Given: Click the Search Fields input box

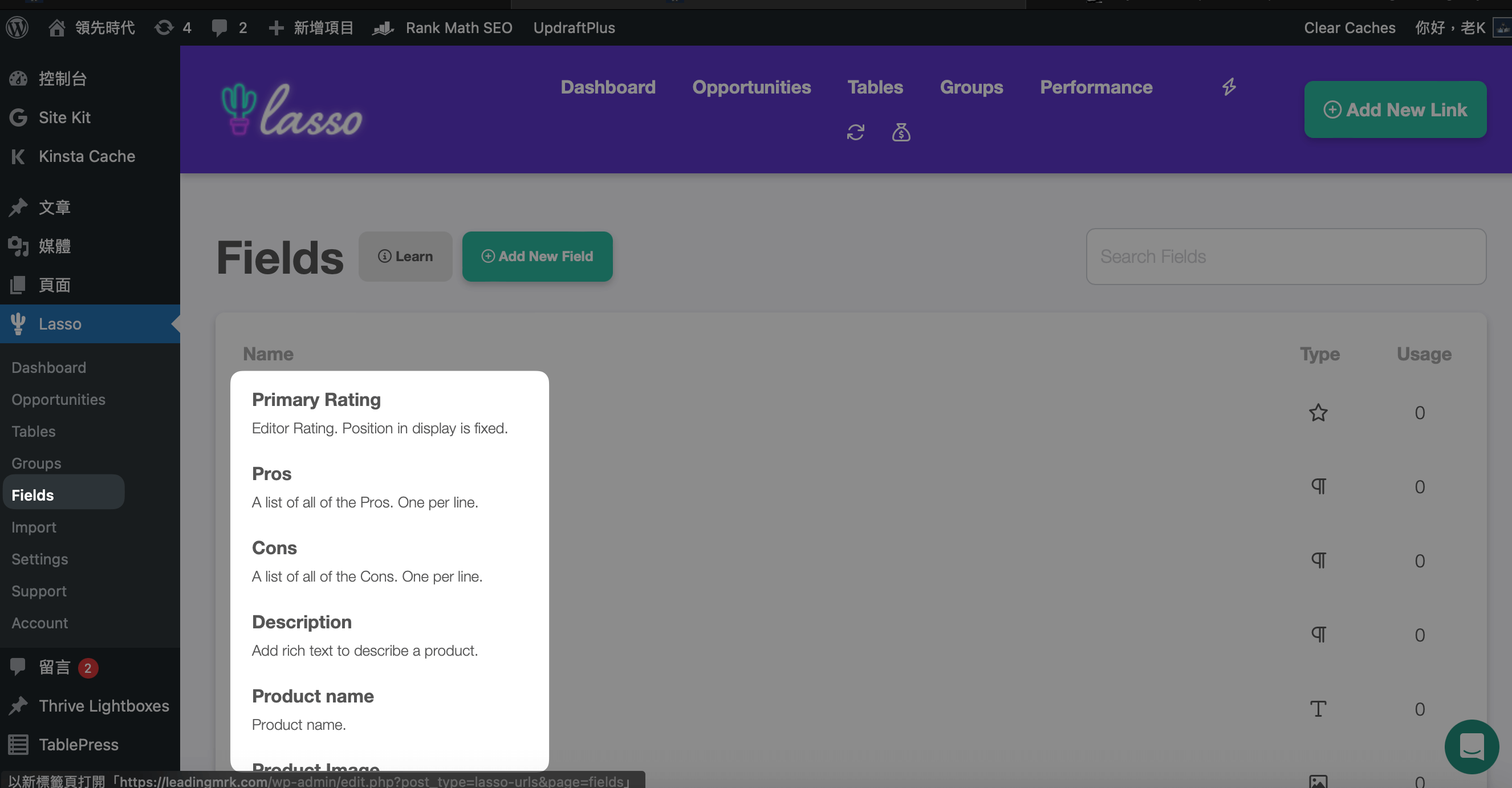Looking at the screenshot, I should pyautogui.click(x=1286, y=257).
